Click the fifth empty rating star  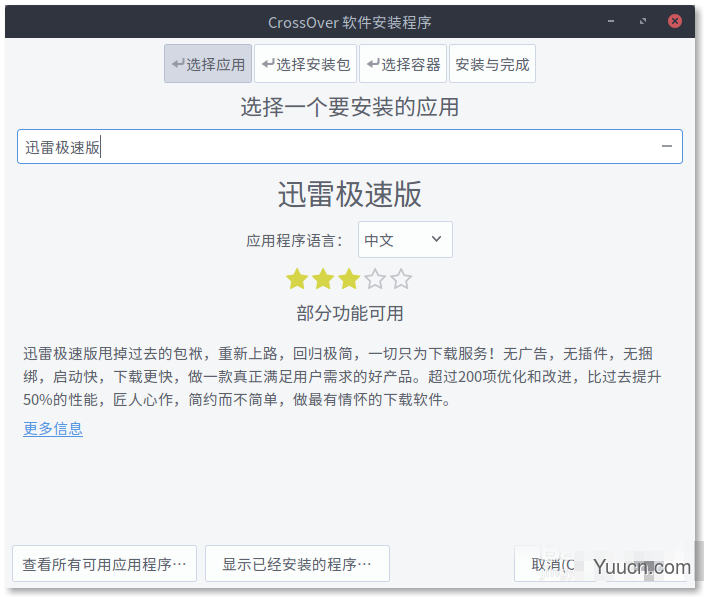pyautogui.click(x=401, y=279)
